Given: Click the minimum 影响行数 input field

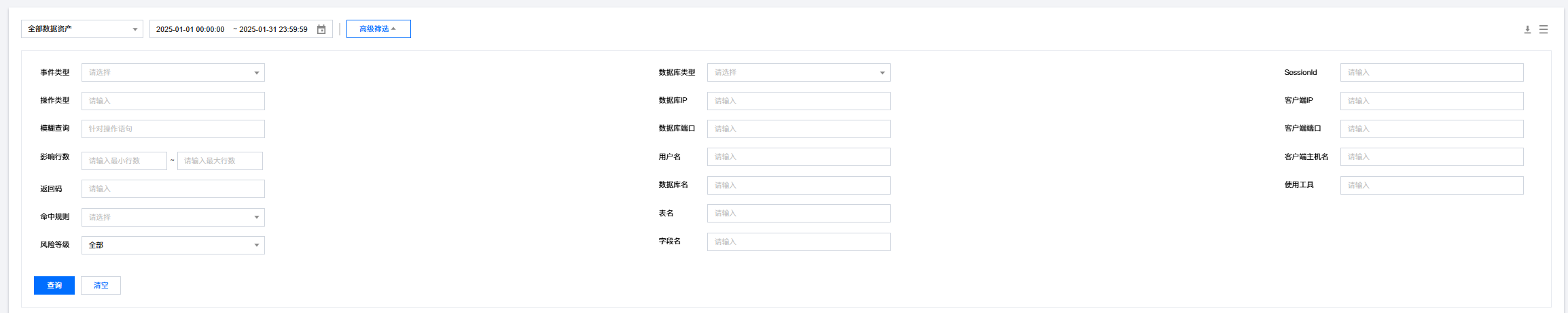Looking at the screenshot, I should pyautogui.click(x=124, y=161).
